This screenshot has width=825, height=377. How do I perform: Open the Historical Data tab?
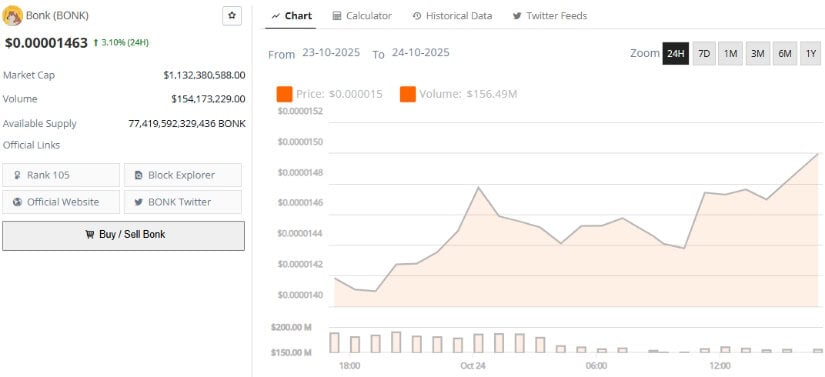pyautogui.click(x=452, y=16)
